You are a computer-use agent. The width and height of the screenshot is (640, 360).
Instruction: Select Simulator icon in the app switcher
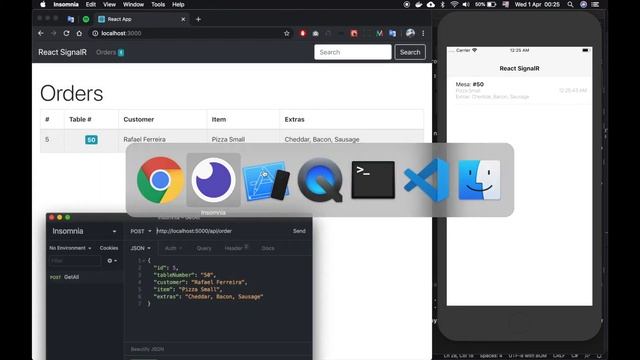(266, 180)
